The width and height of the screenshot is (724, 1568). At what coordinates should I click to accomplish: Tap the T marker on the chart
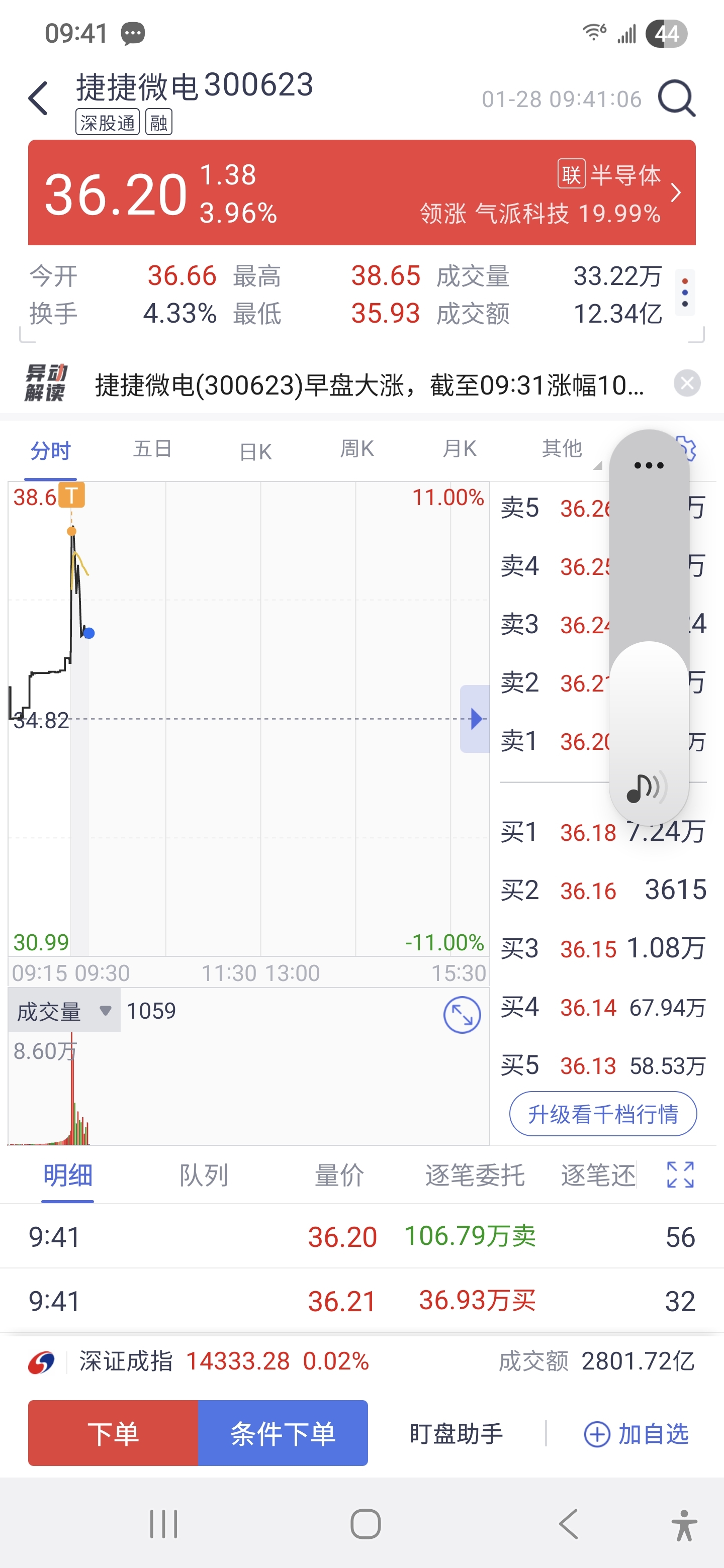coord(72,496)
